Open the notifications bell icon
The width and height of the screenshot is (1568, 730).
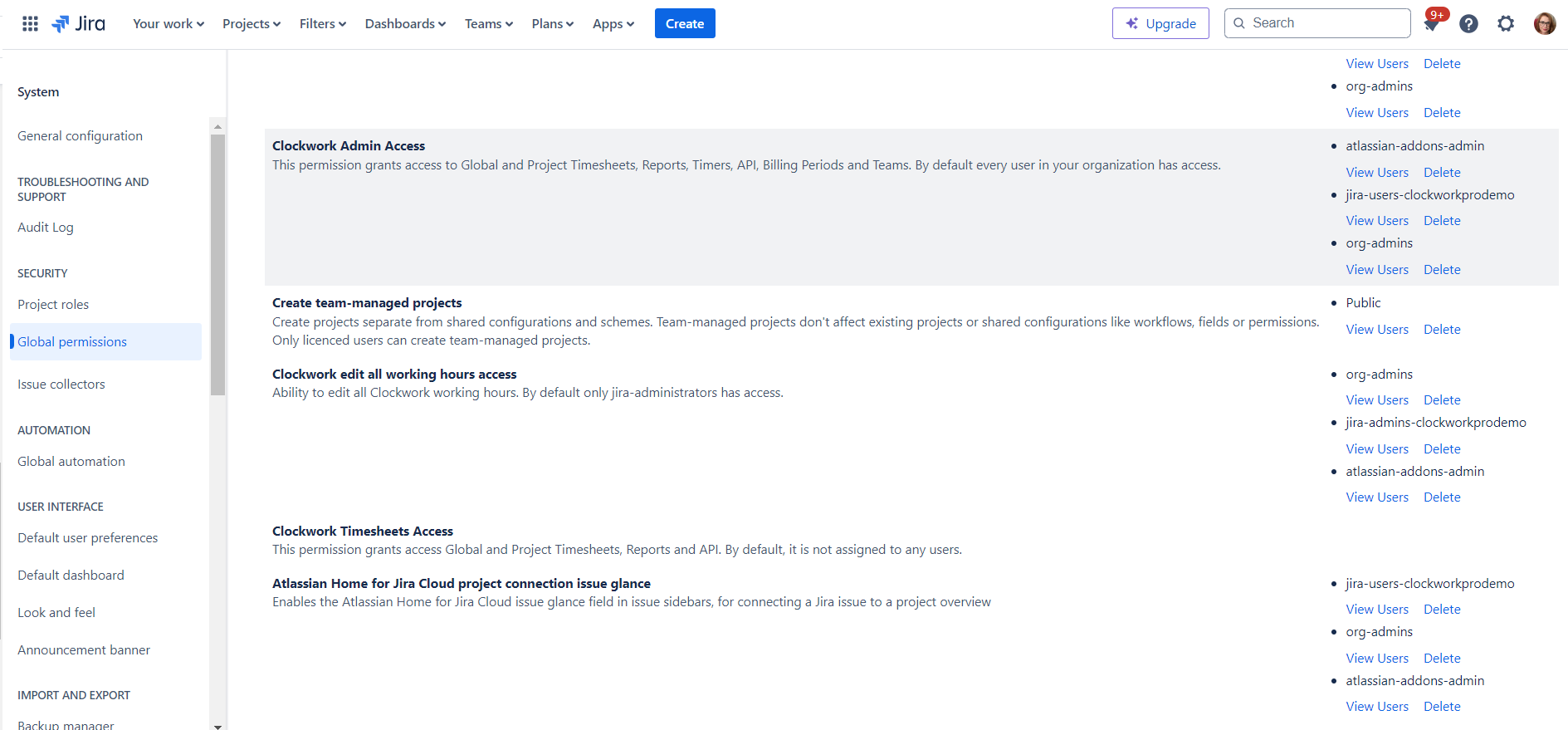tap(1431, 24)
